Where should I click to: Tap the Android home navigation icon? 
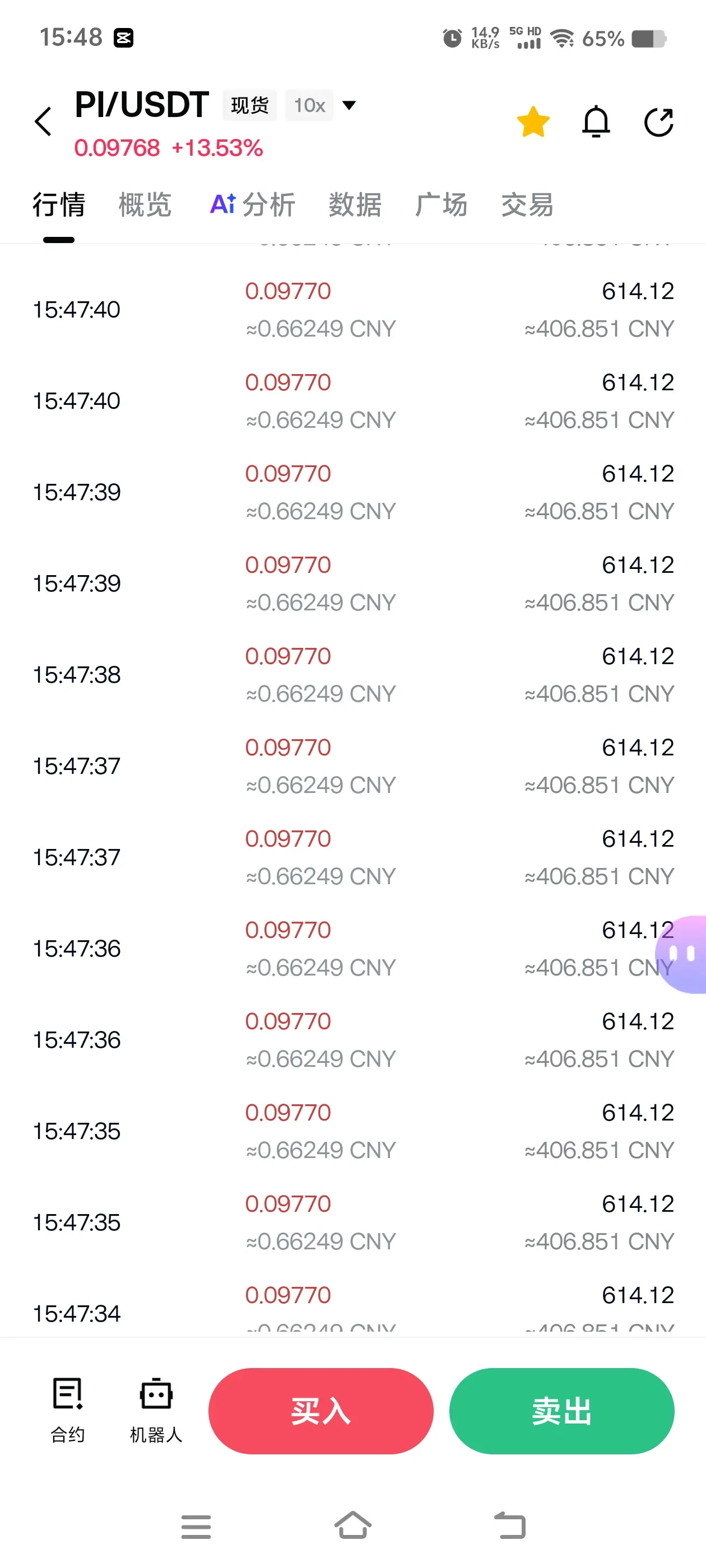click(x=352, y=1525)
